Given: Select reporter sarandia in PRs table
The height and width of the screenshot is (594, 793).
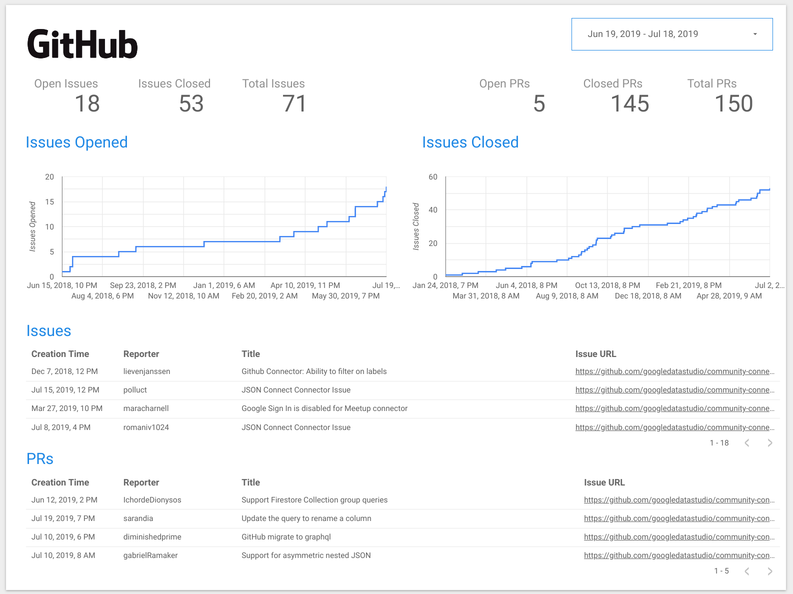Looking at the screenshot, I should (x=138, y=519).
